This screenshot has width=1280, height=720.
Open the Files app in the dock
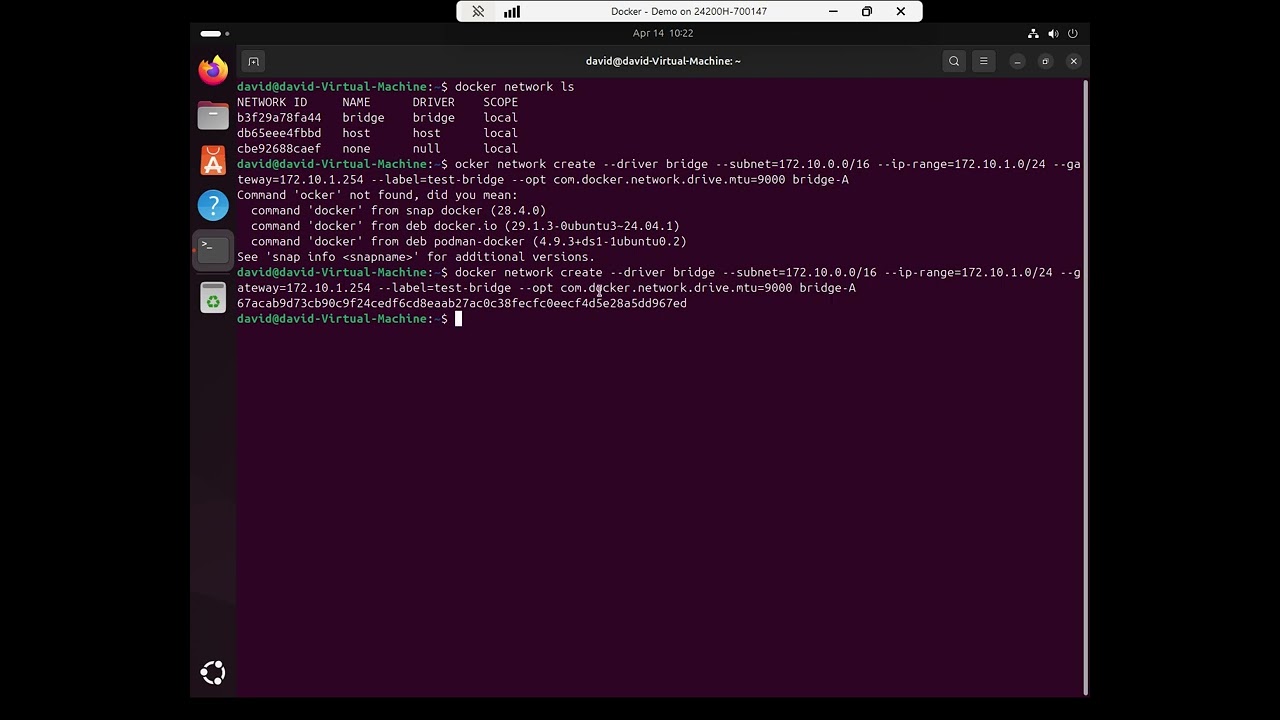(213, 116)
